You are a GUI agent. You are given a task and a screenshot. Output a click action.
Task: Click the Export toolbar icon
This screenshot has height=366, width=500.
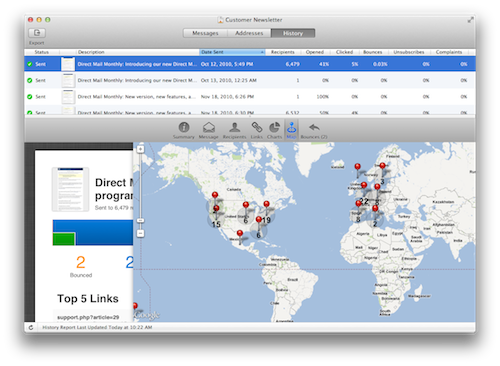37,33
